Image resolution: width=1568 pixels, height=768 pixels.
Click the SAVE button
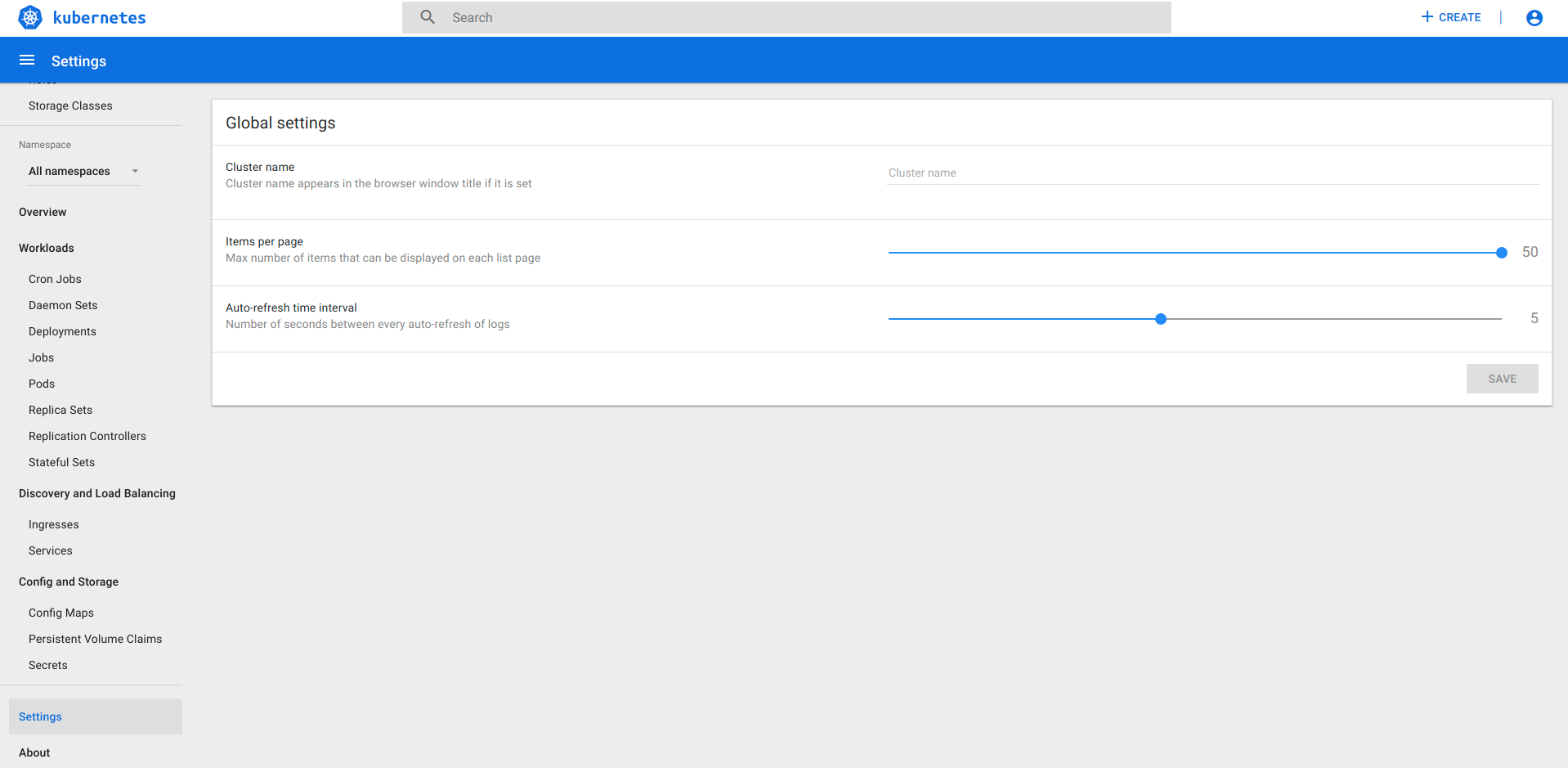(1502, 379)
